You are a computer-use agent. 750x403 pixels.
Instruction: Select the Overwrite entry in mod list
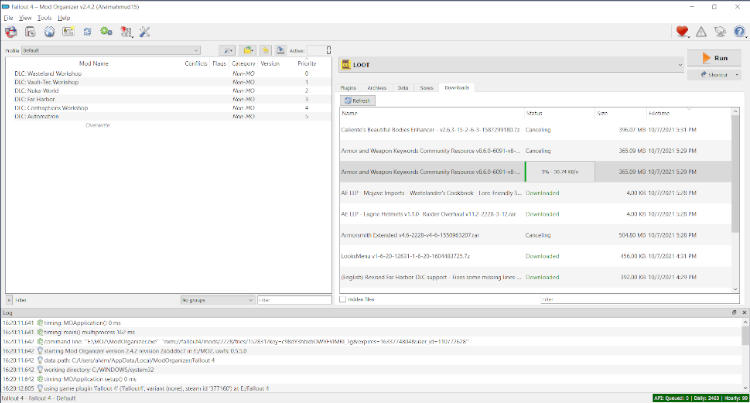point(98,125)
